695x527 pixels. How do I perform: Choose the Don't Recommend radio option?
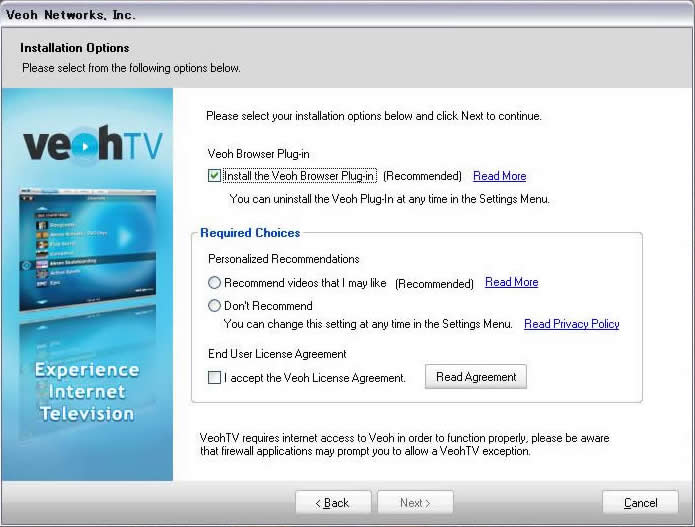pos(214,305)
